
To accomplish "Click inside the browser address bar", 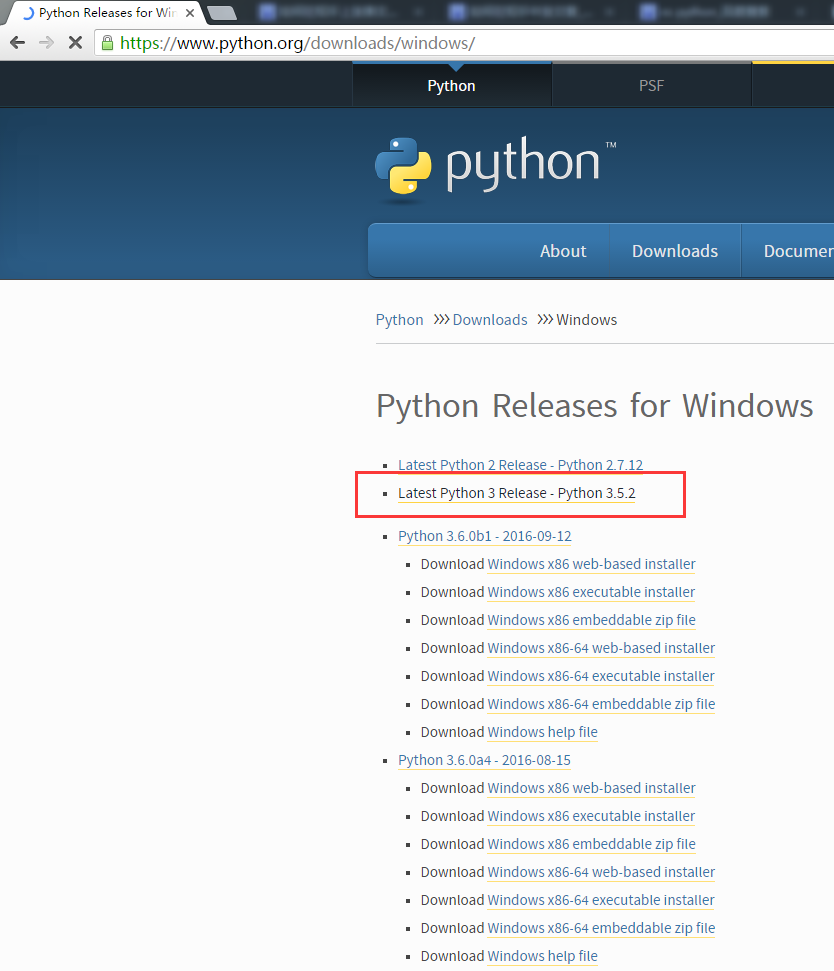I will coord(300,43).
